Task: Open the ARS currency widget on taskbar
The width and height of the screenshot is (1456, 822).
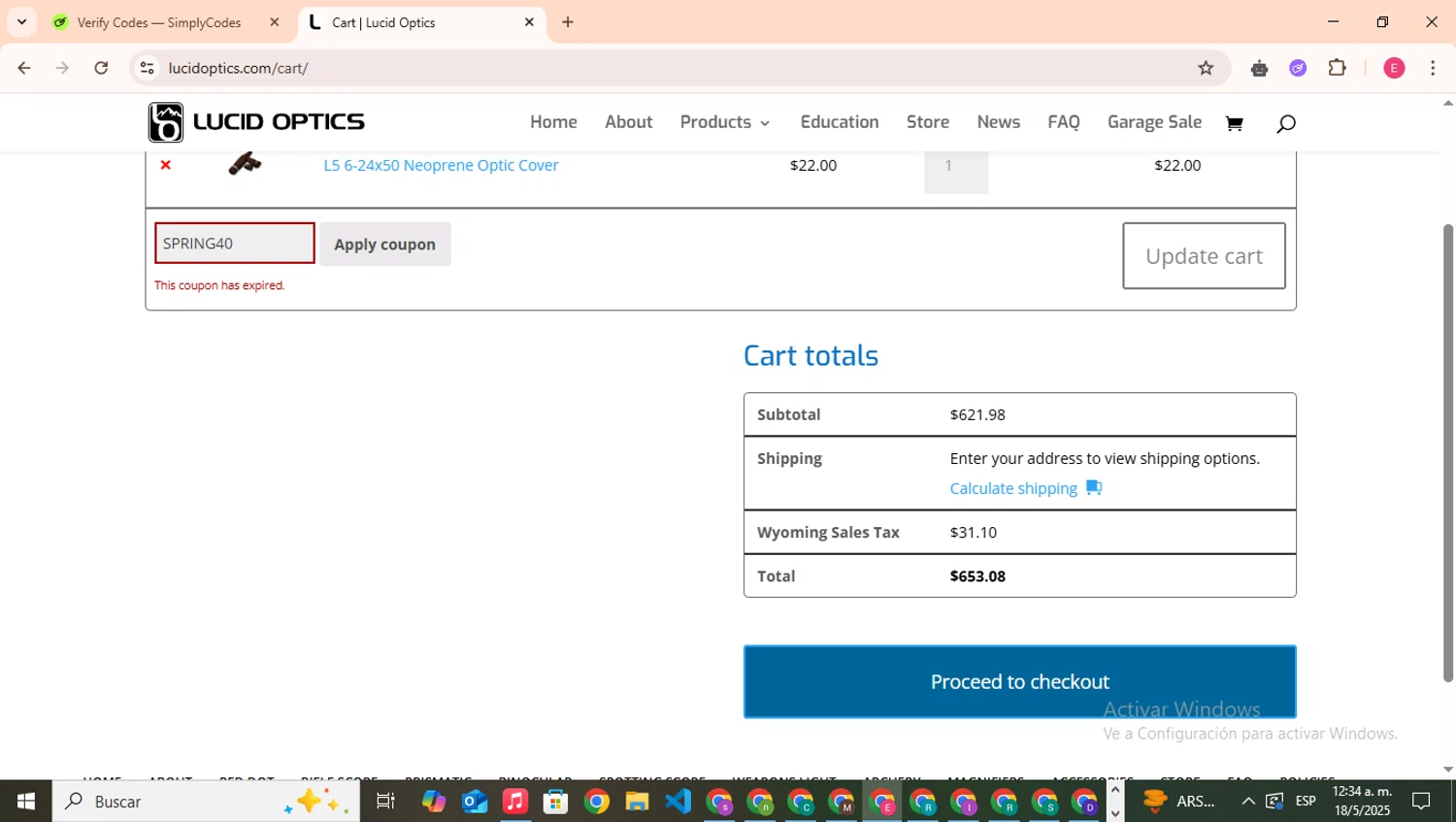Action: tap(1178, 802)
